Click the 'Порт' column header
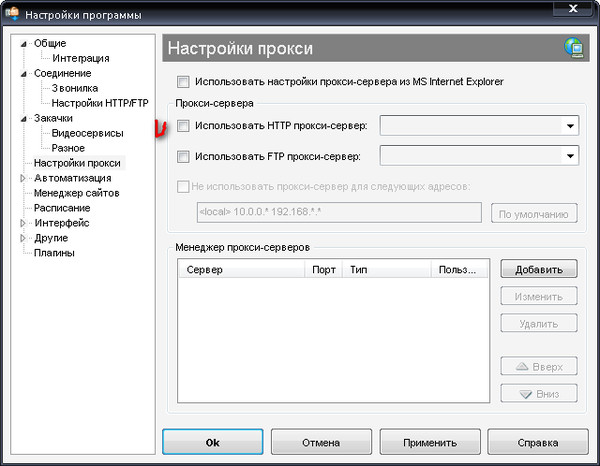 323,269
